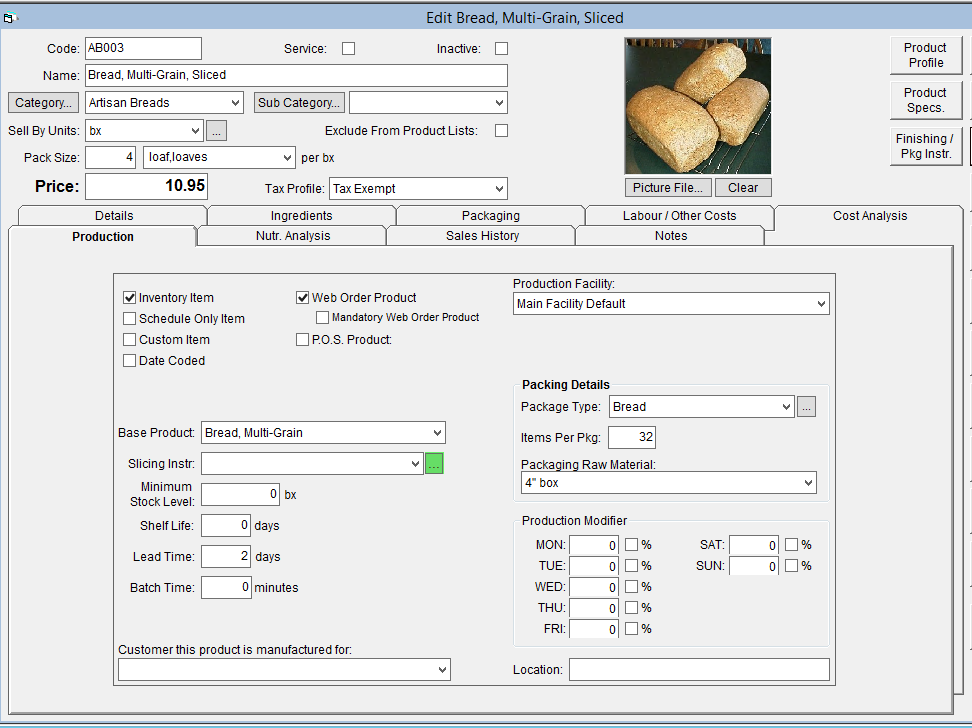This screenshot has width=972, height=728.
Task: Switch to the Packaging tab
Action: click(490, 216)
